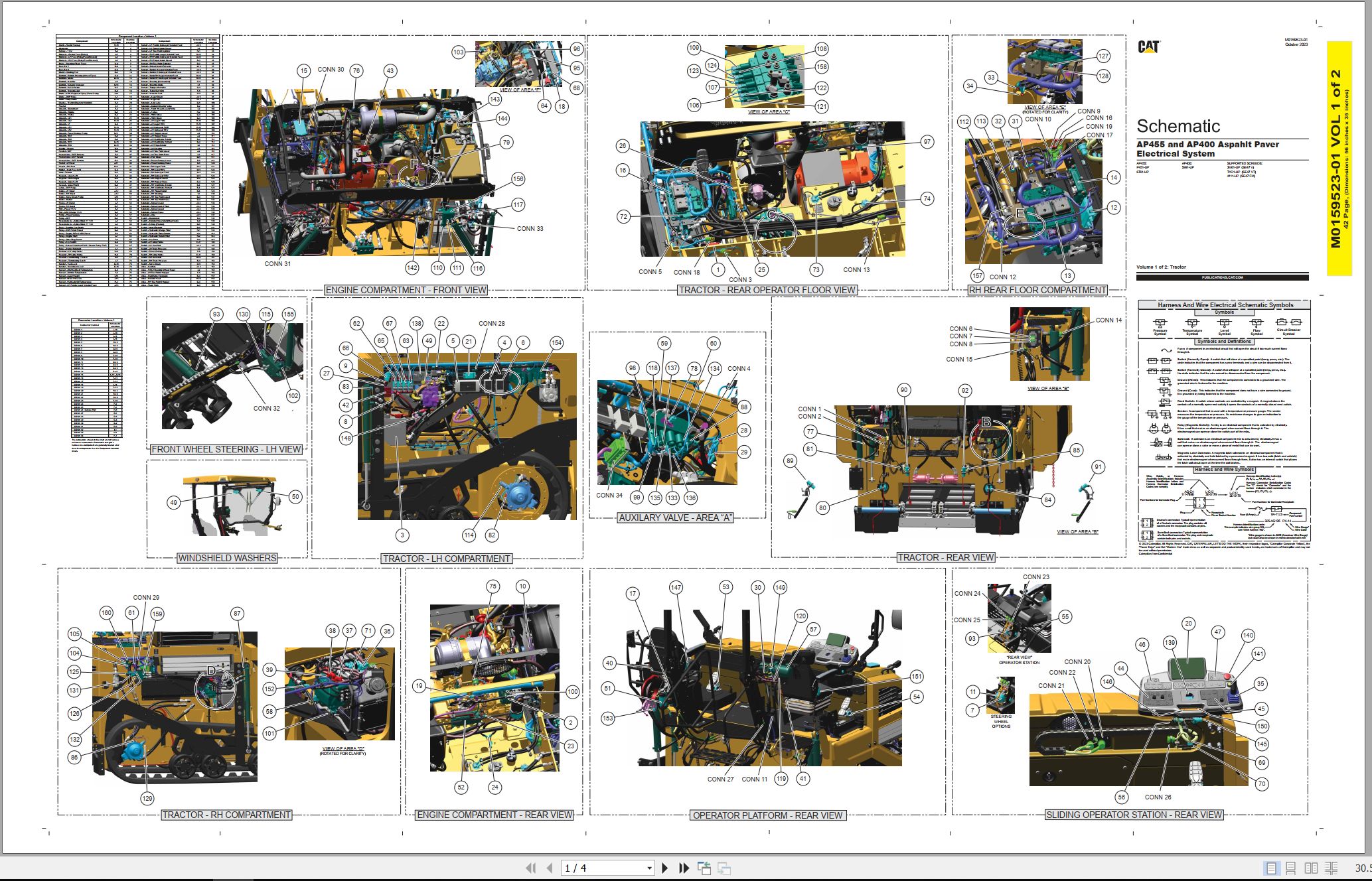Select facing pages view mode
The height and width of the screenshot is (881, 1372).
[1311, 868]
